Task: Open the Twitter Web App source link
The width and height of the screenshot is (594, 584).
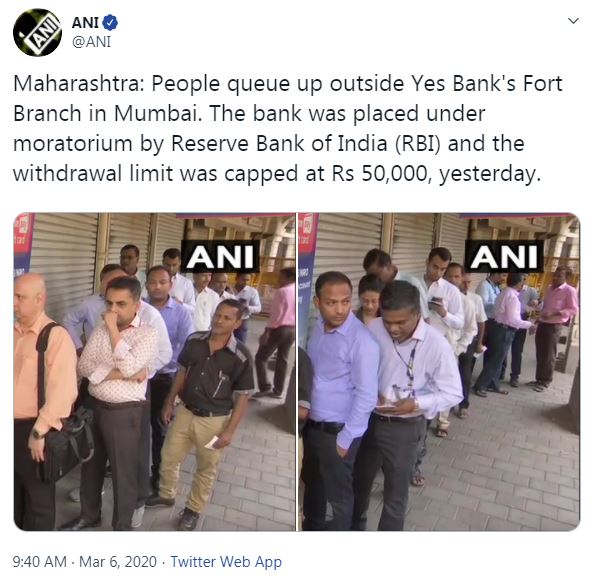Action: (226, 562)
